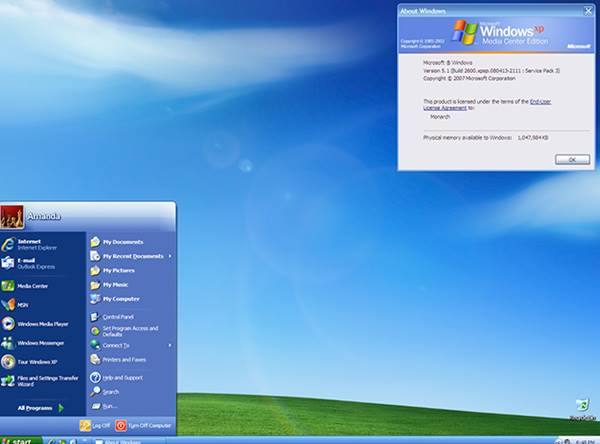Click OK in About Windows dialog
The image size is (600, 444).
click(x=572, y=160)
